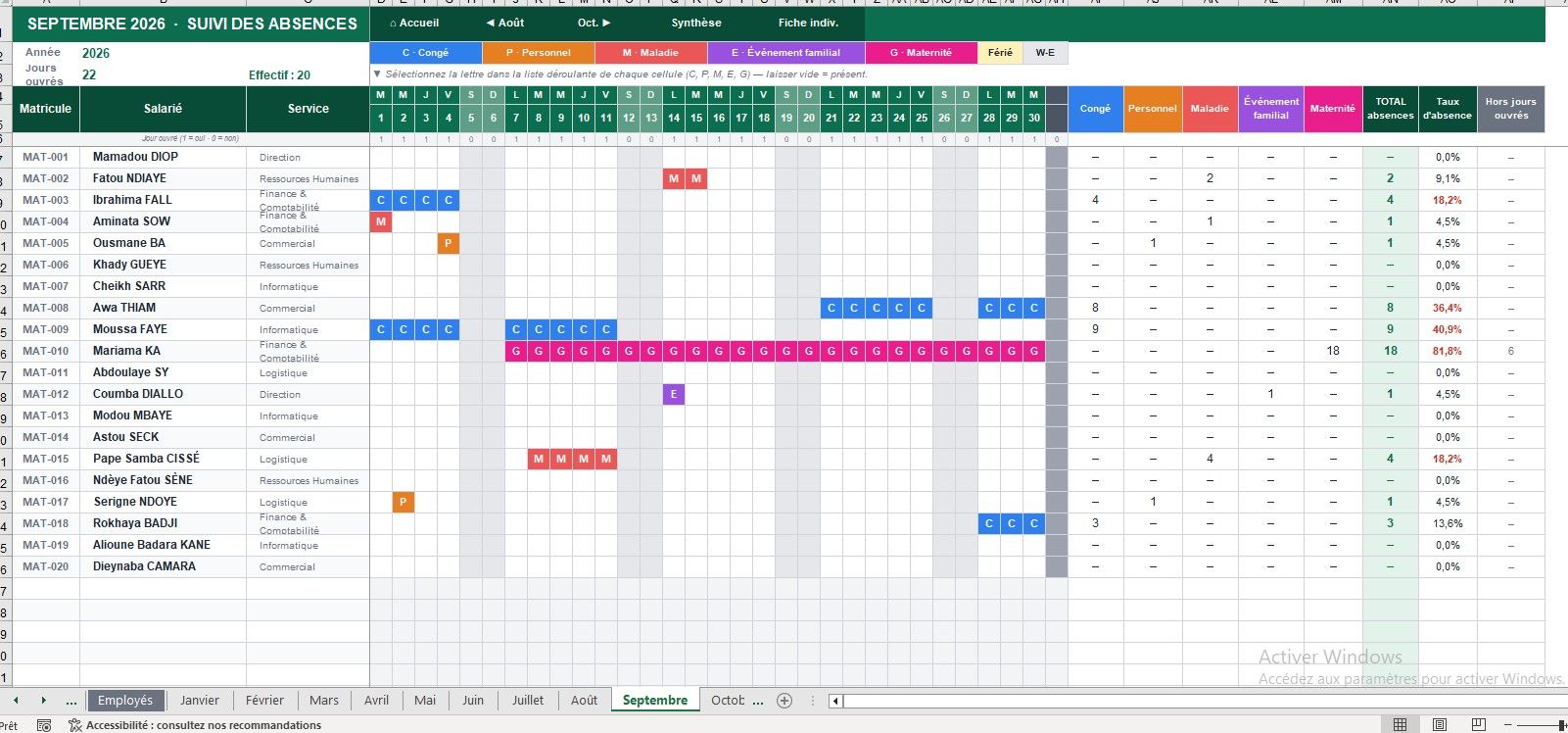Open the Employés sheet tab
The height and width of the screenshot is (733, 1568).
coord(125,701)
